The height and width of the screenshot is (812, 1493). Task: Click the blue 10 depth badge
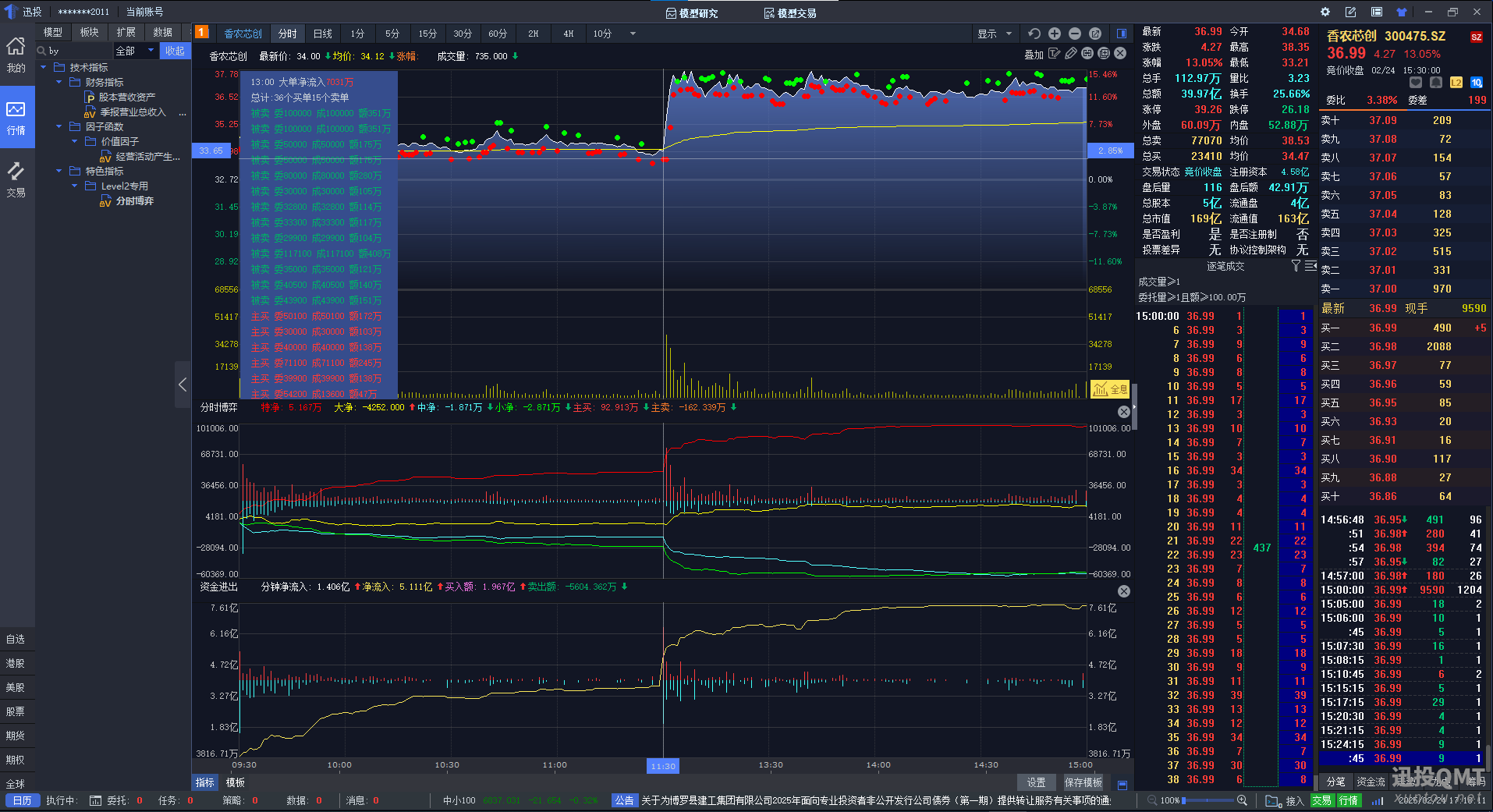click(x=1477, y=83)
